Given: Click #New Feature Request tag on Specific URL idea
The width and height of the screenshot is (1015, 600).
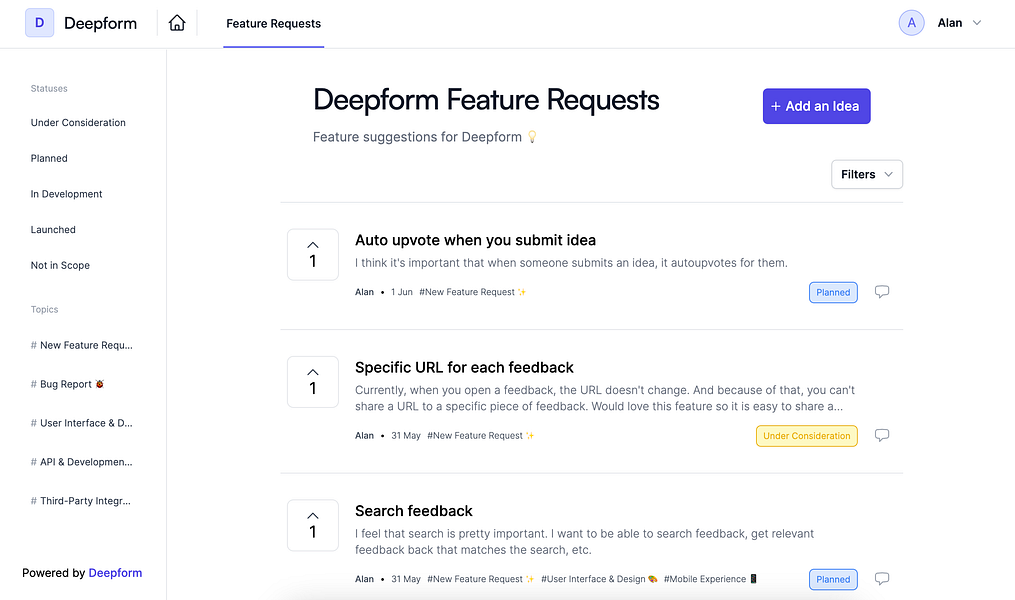Looking at the screenshot, I should (x=481, y=436).
